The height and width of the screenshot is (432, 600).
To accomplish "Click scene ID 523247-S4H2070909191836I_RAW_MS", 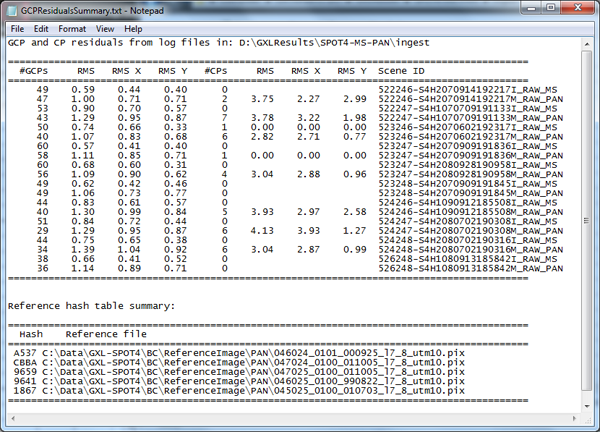I will (468, 146).
